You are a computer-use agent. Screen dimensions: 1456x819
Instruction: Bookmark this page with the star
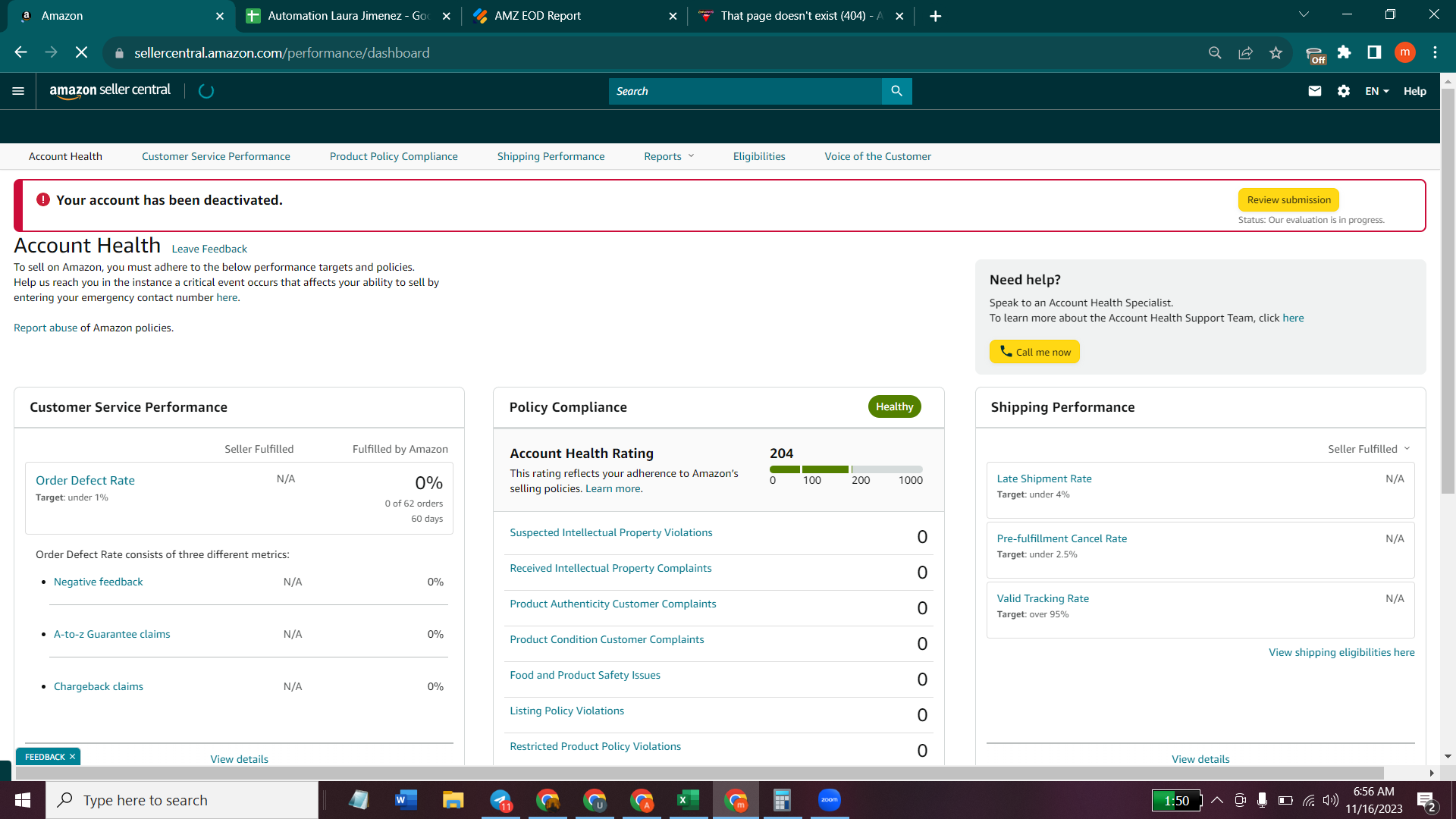click(x=1276, y=52)
